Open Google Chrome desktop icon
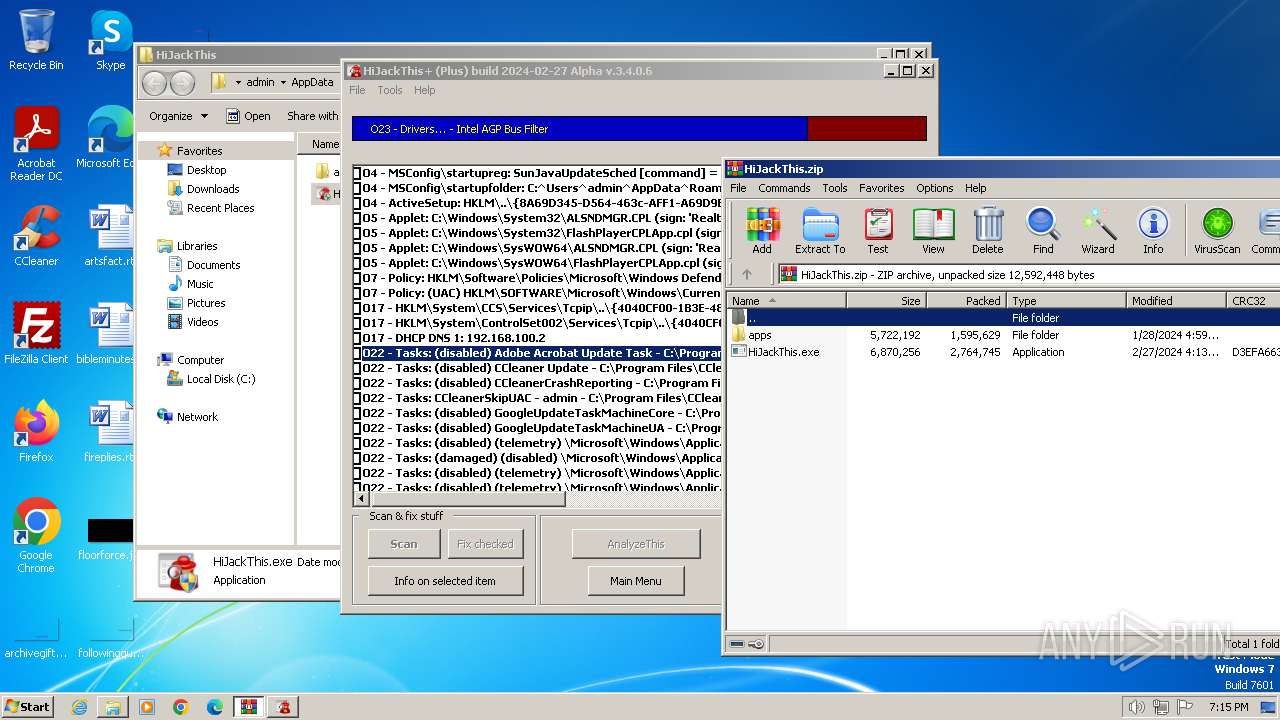The height and width of the screenshot is (720, 1280). (36, 536)
